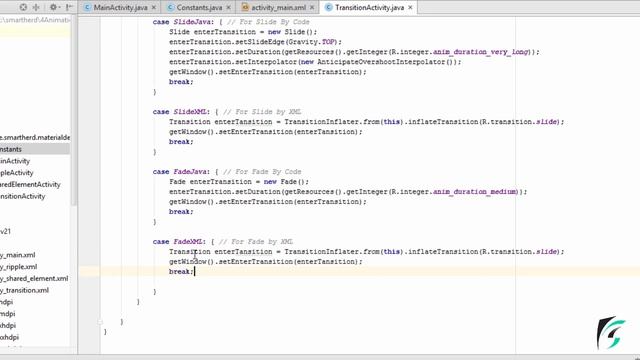Image resolution: width=640 pixels, height=360 pixels.
Task: Click the fold marker in the gutter near the closing brace
Action: (x=100, y=322)
